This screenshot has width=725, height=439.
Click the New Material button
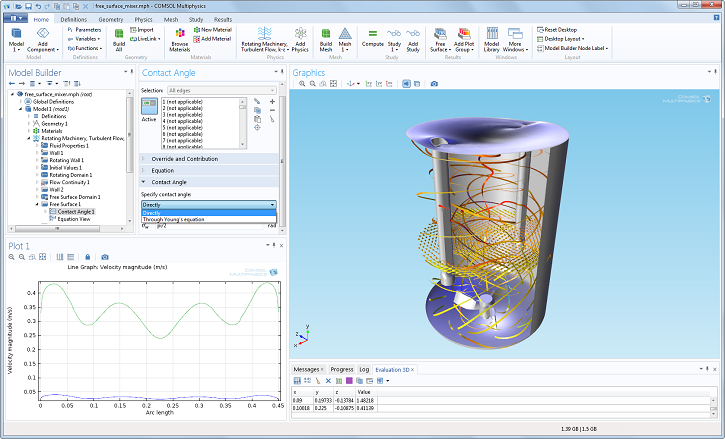tap(212, 30)
